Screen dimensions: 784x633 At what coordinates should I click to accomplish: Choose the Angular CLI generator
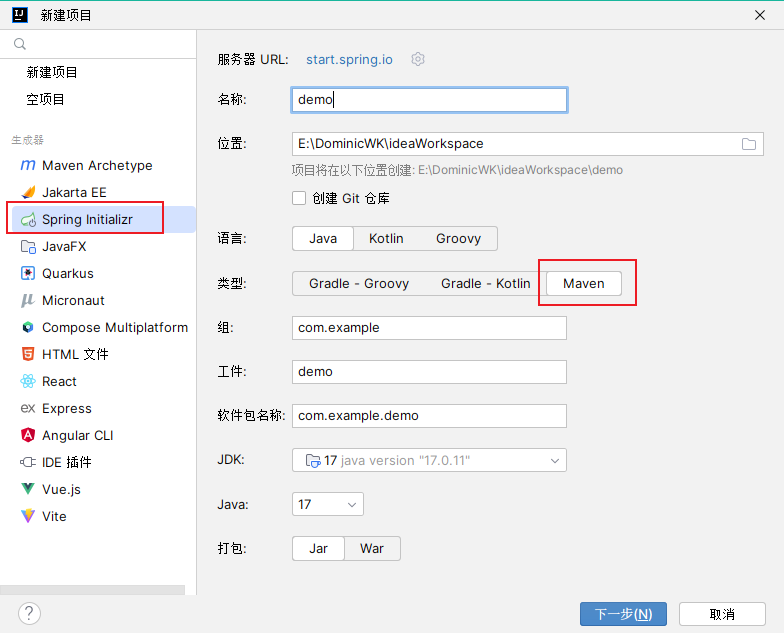click(x=77, y=435)
